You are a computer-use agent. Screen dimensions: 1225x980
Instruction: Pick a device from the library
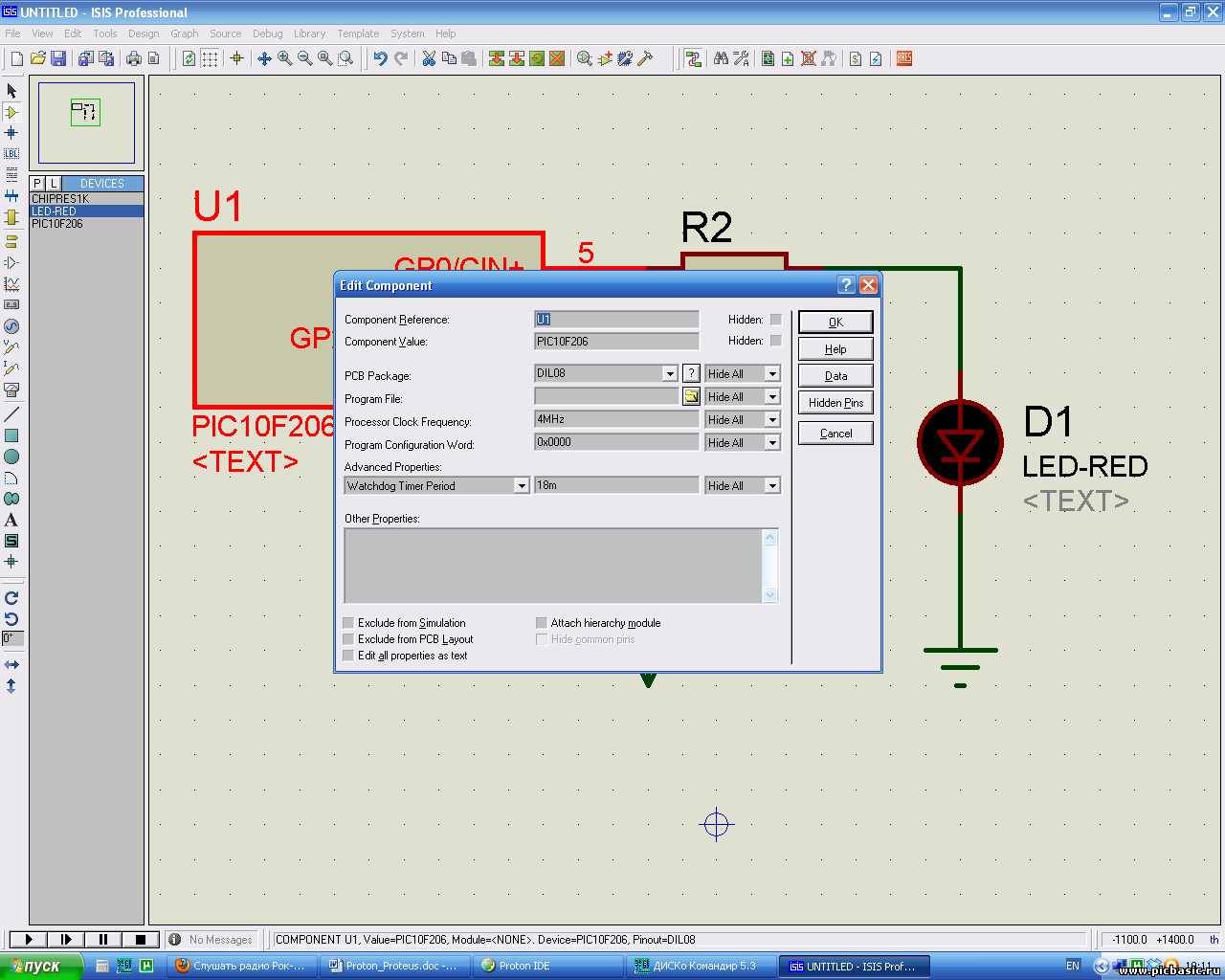[36, 183]
